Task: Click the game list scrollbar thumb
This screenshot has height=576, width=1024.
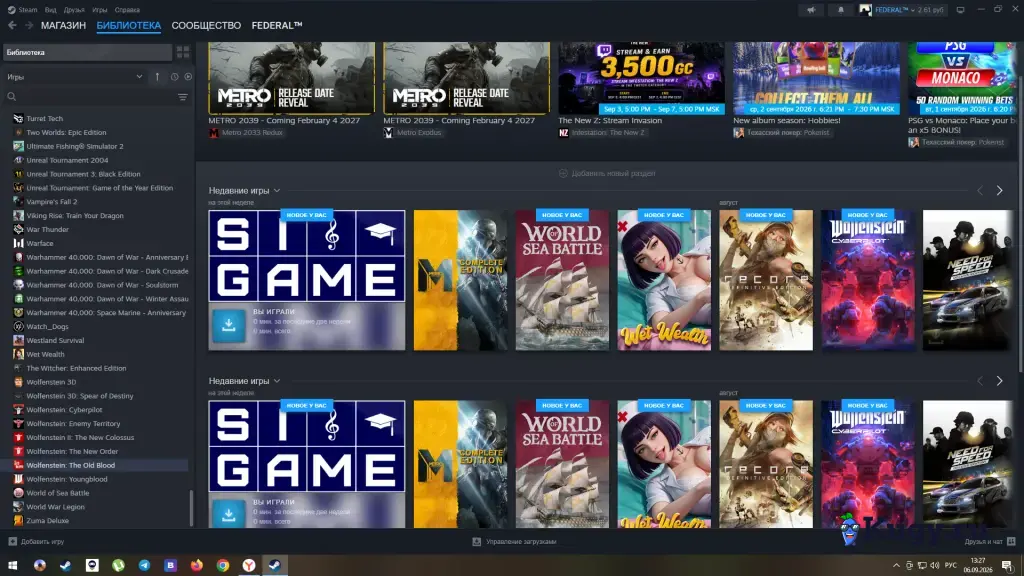Action: point(191,507)
